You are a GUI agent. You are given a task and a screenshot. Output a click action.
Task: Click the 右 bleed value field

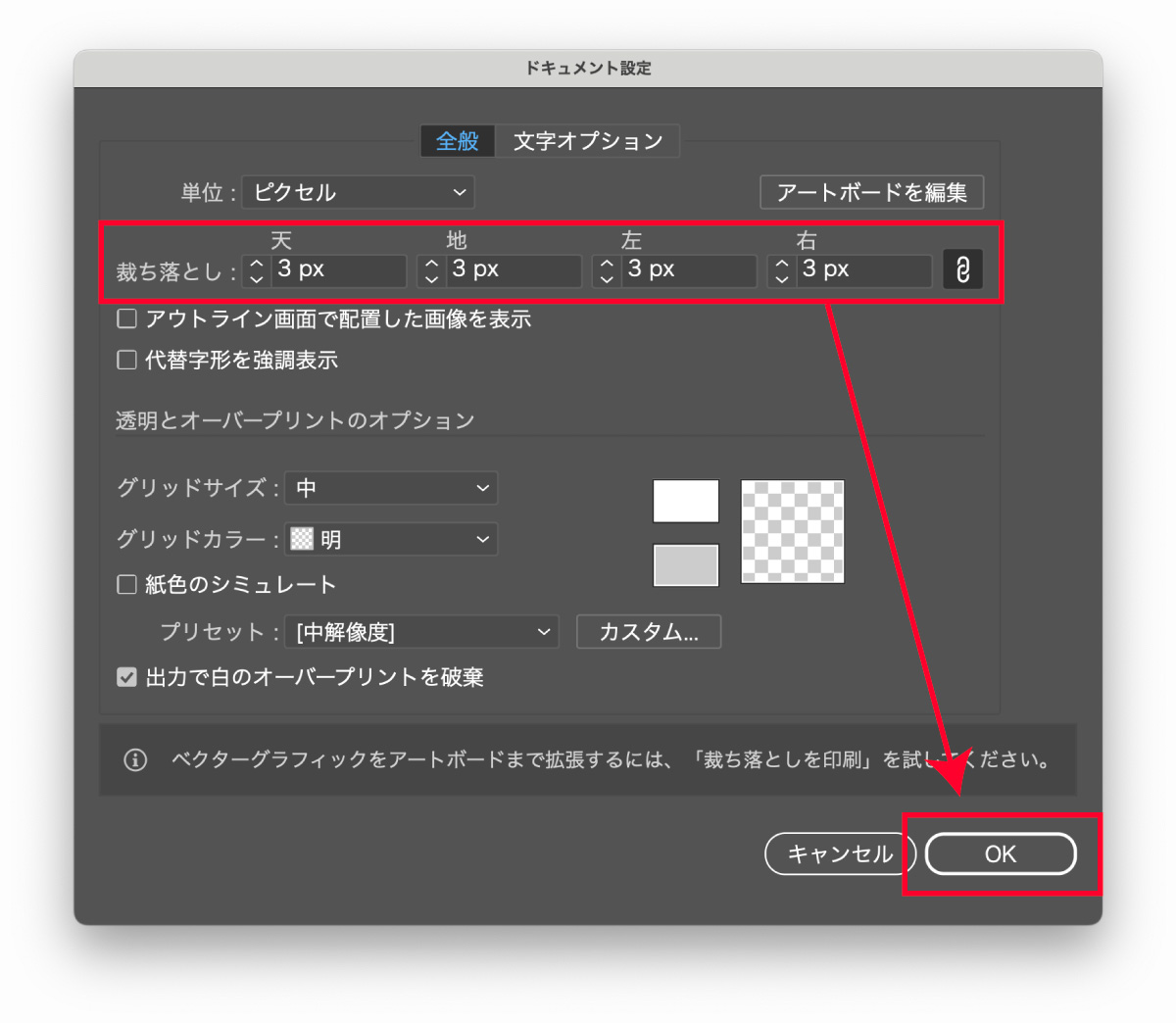[x=863, y=271]
